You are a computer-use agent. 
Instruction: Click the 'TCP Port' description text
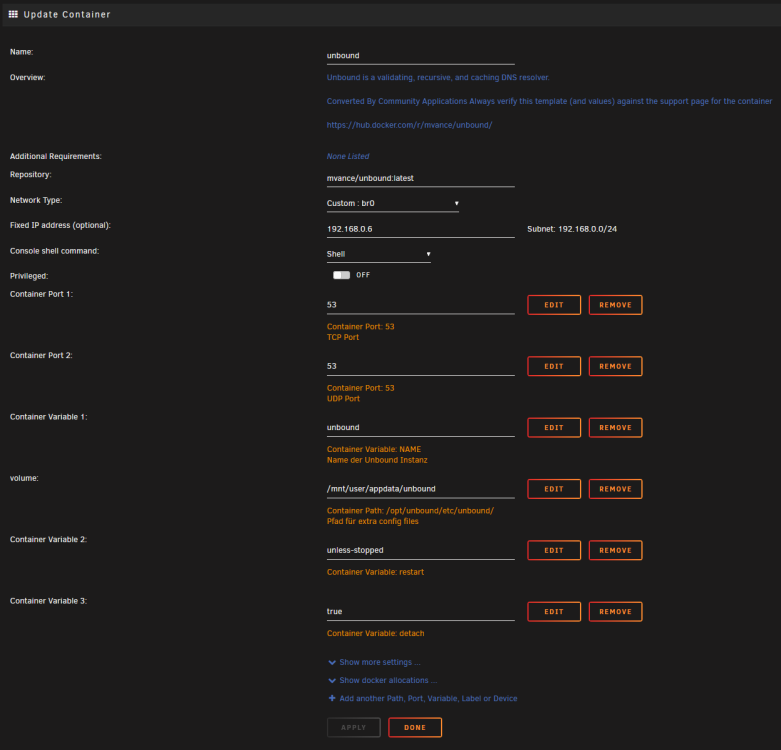(343, 337)
